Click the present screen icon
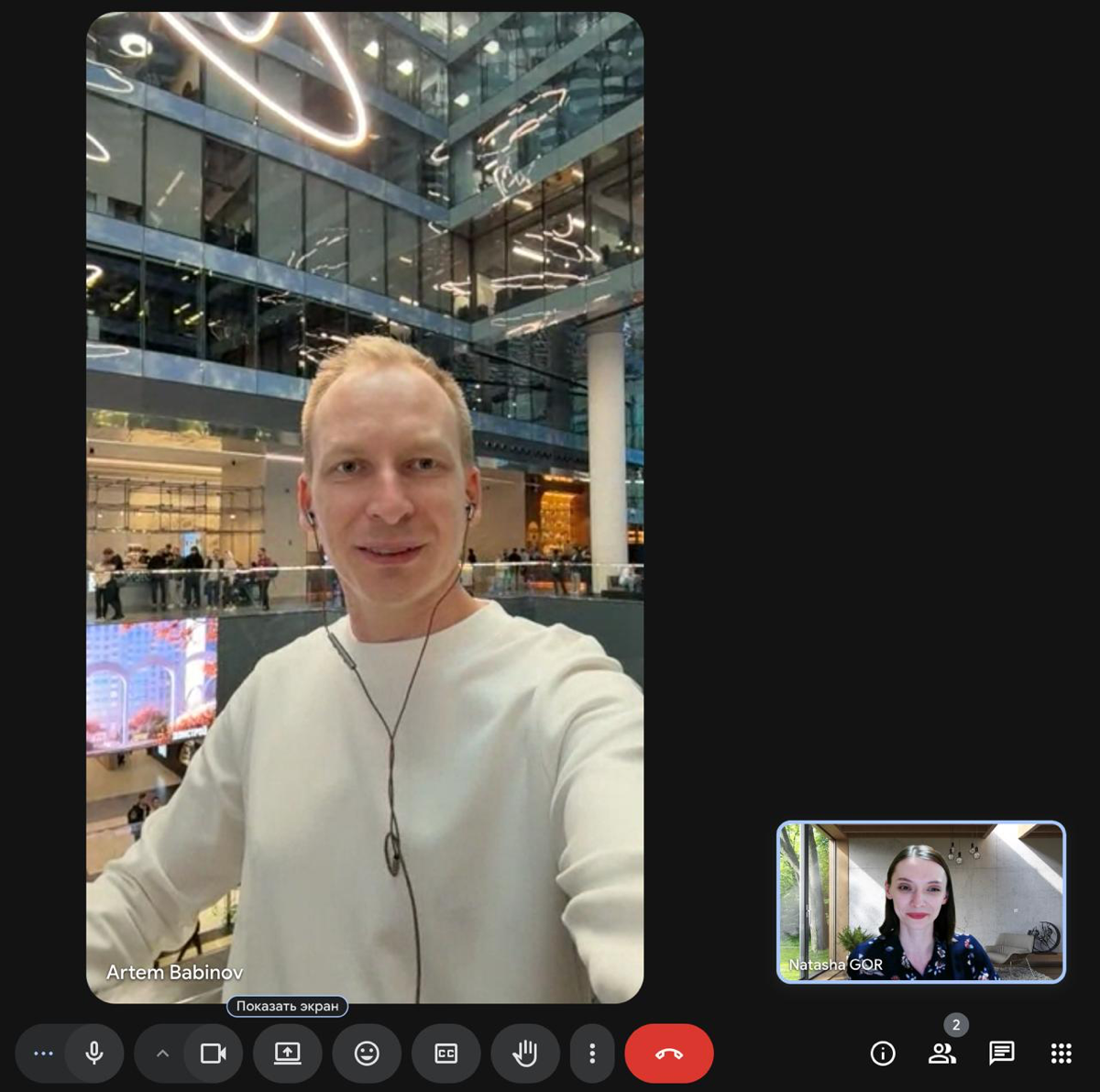 click(x=288, y=1053)
